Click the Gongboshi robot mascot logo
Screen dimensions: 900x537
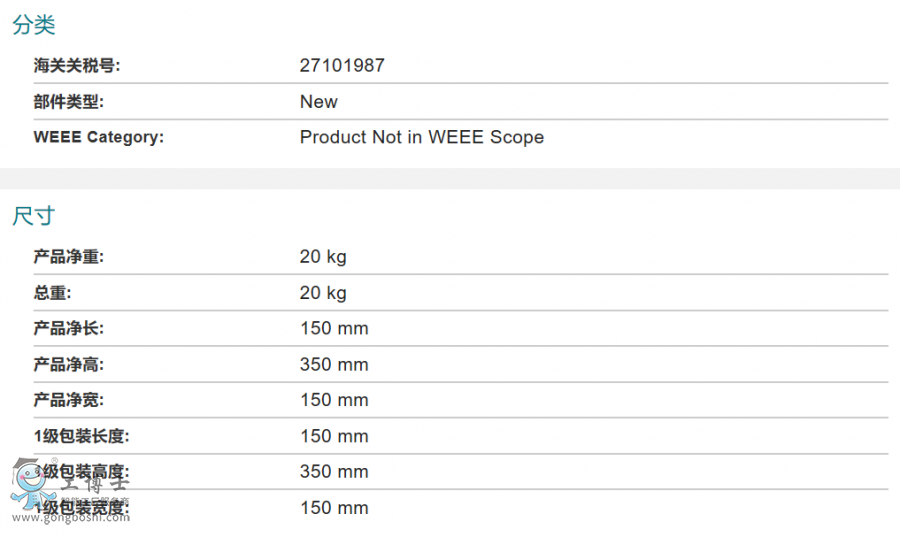[x=32, y=484]
